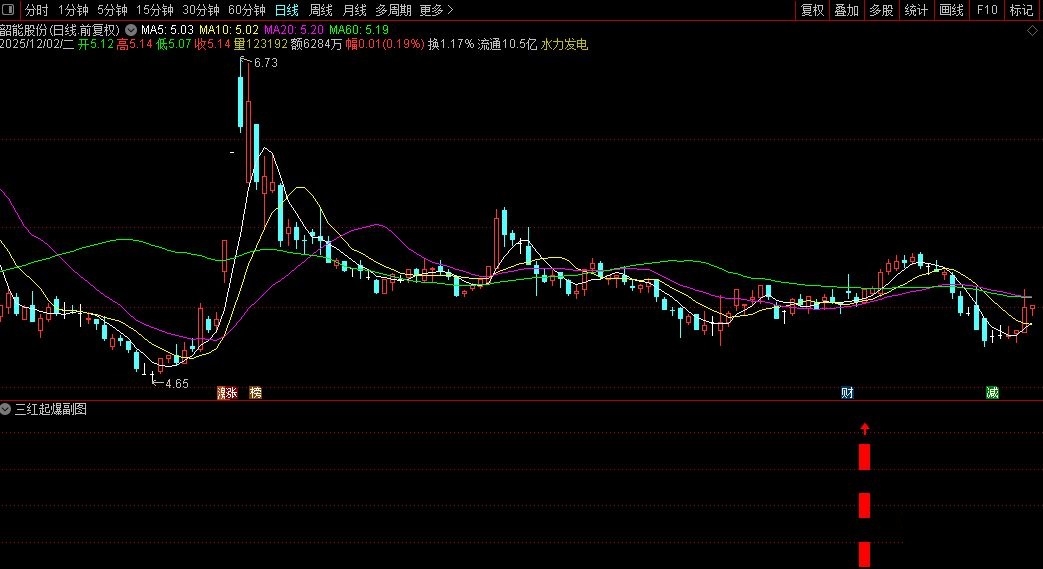Activate the 画线 drawing tools
The width and height of the screenshot is (1043, 569).
[951, 10]
